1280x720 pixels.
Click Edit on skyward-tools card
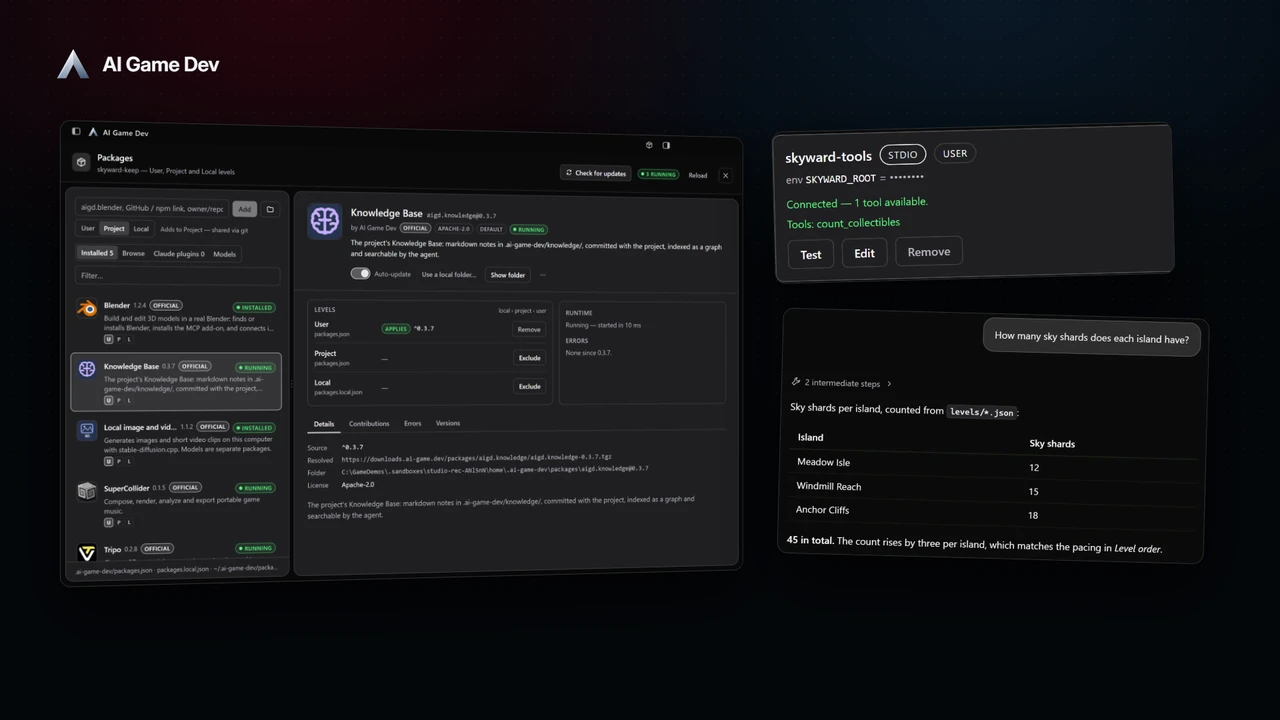[x=865, y=253]
